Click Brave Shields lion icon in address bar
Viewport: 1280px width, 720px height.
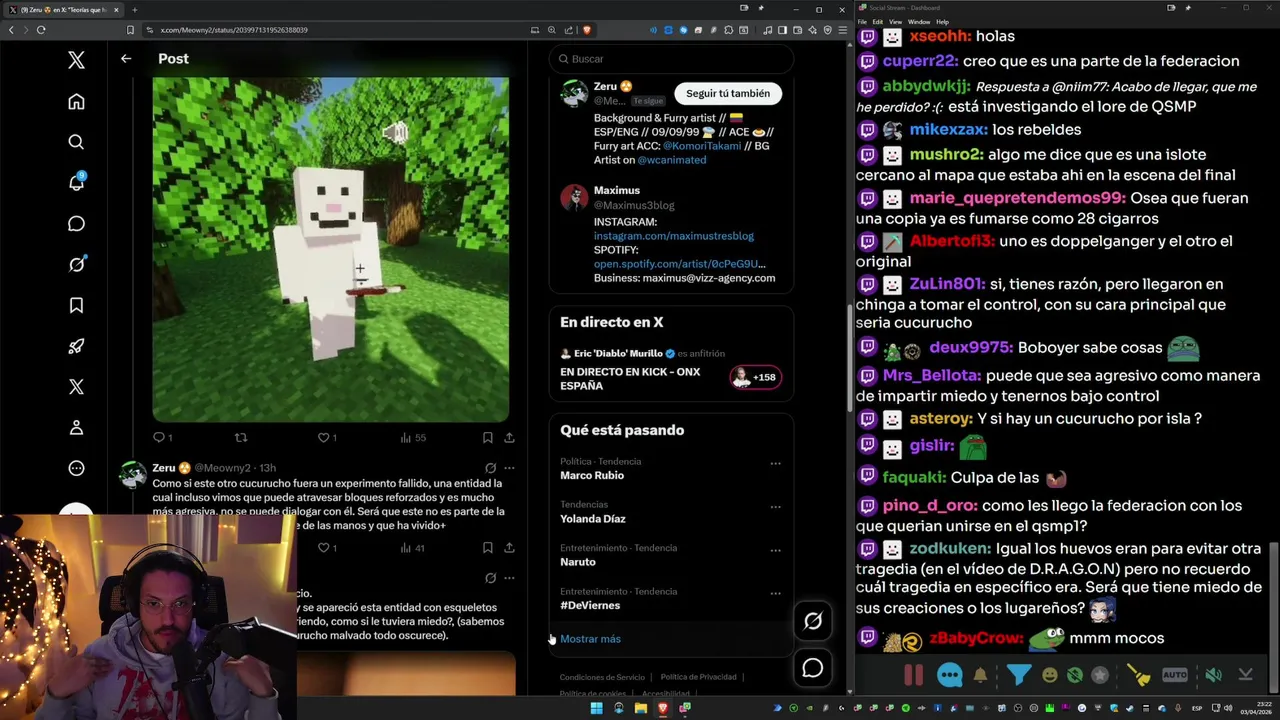[586, 30]
